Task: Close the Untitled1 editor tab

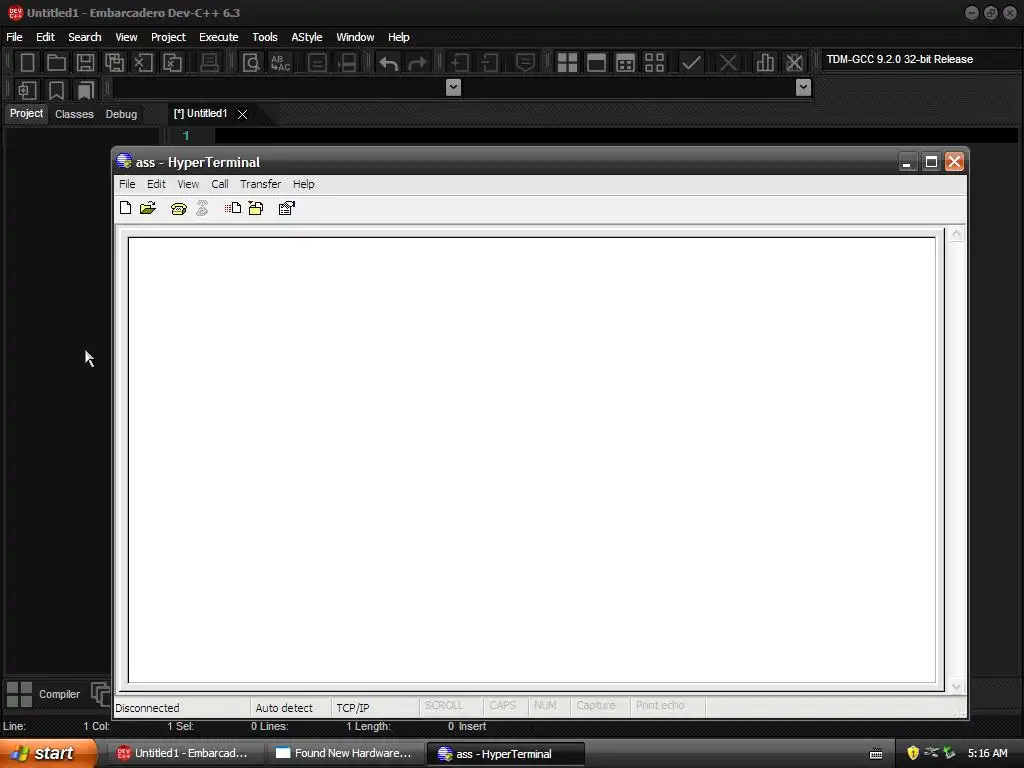Action: click(x=242, y=114)
